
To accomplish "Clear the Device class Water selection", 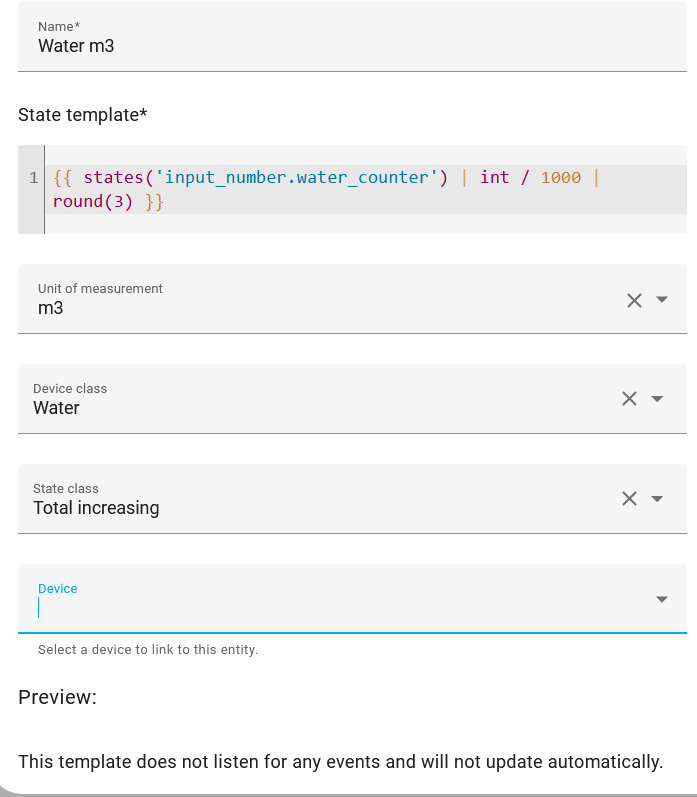I will point(629,398).
